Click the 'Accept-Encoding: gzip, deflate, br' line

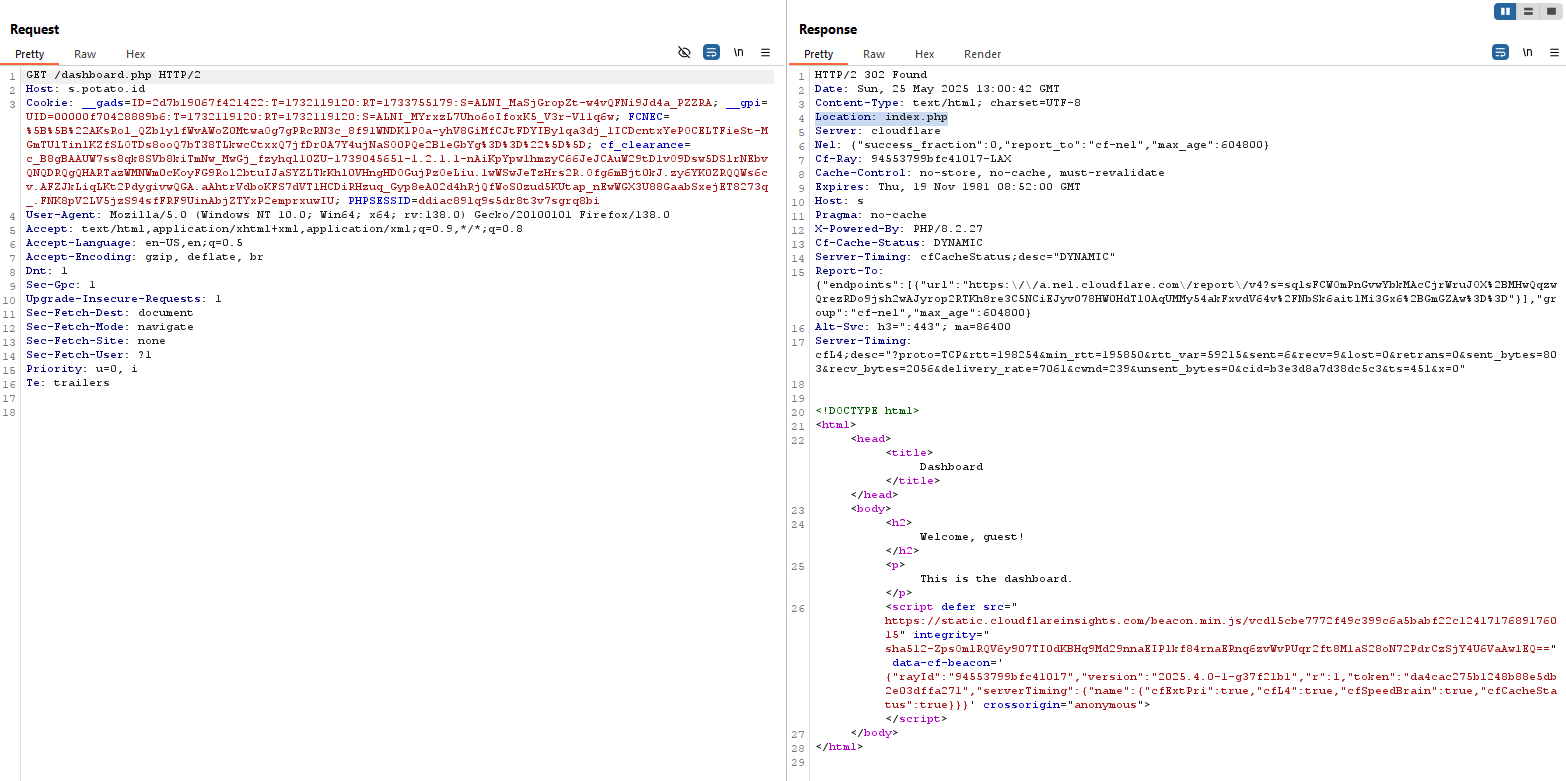145,257
